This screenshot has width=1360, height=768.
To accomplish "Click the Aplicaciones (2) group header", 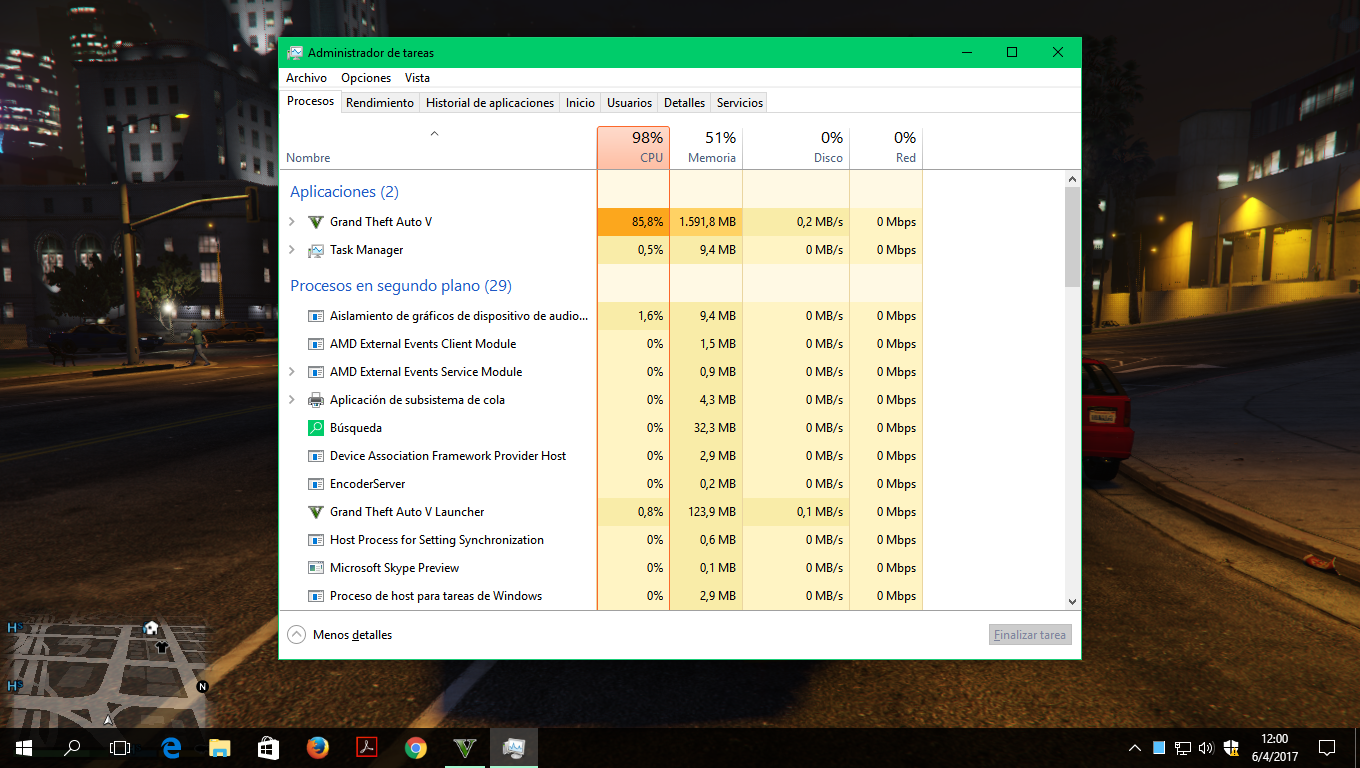I will tap(344, 192).
